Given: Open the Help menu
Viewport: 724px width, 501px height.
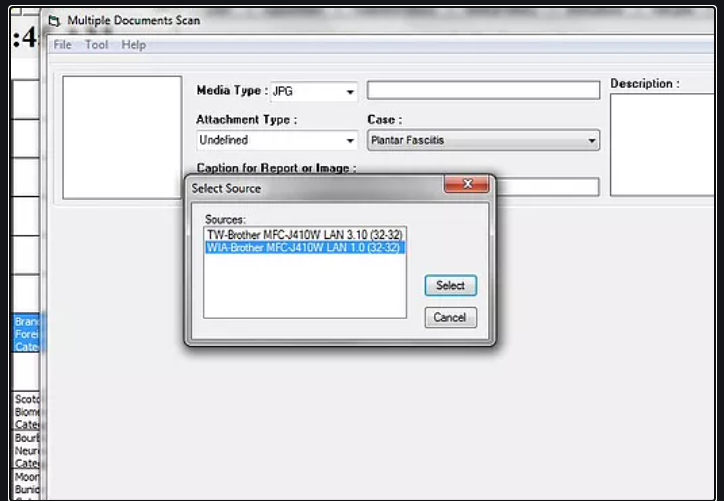Looking at the screenshot, I should (133, 45).
